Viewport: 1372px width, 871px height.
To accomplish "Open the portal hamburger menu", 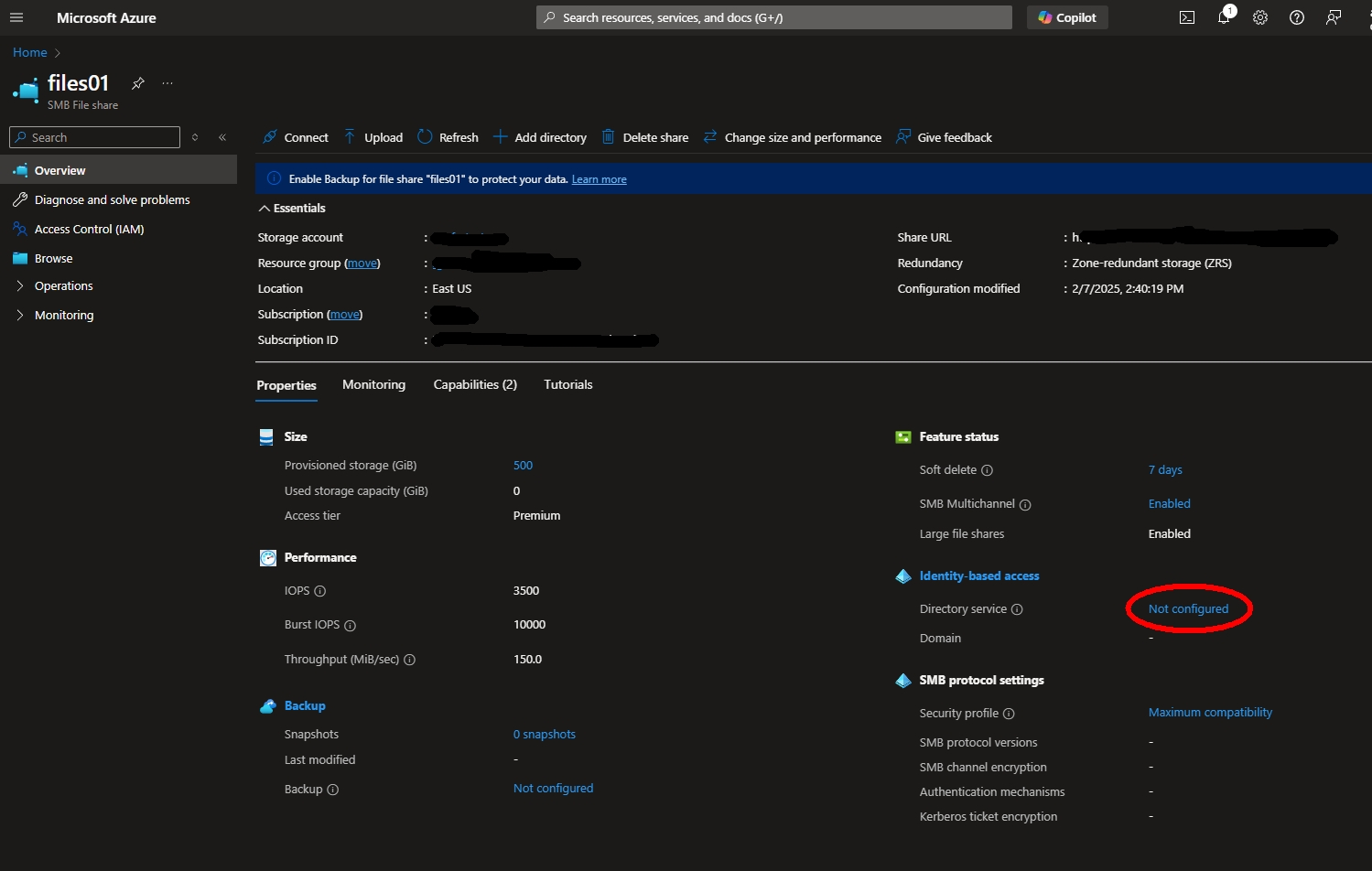I will pyautogui.click(x=16, y=17).
